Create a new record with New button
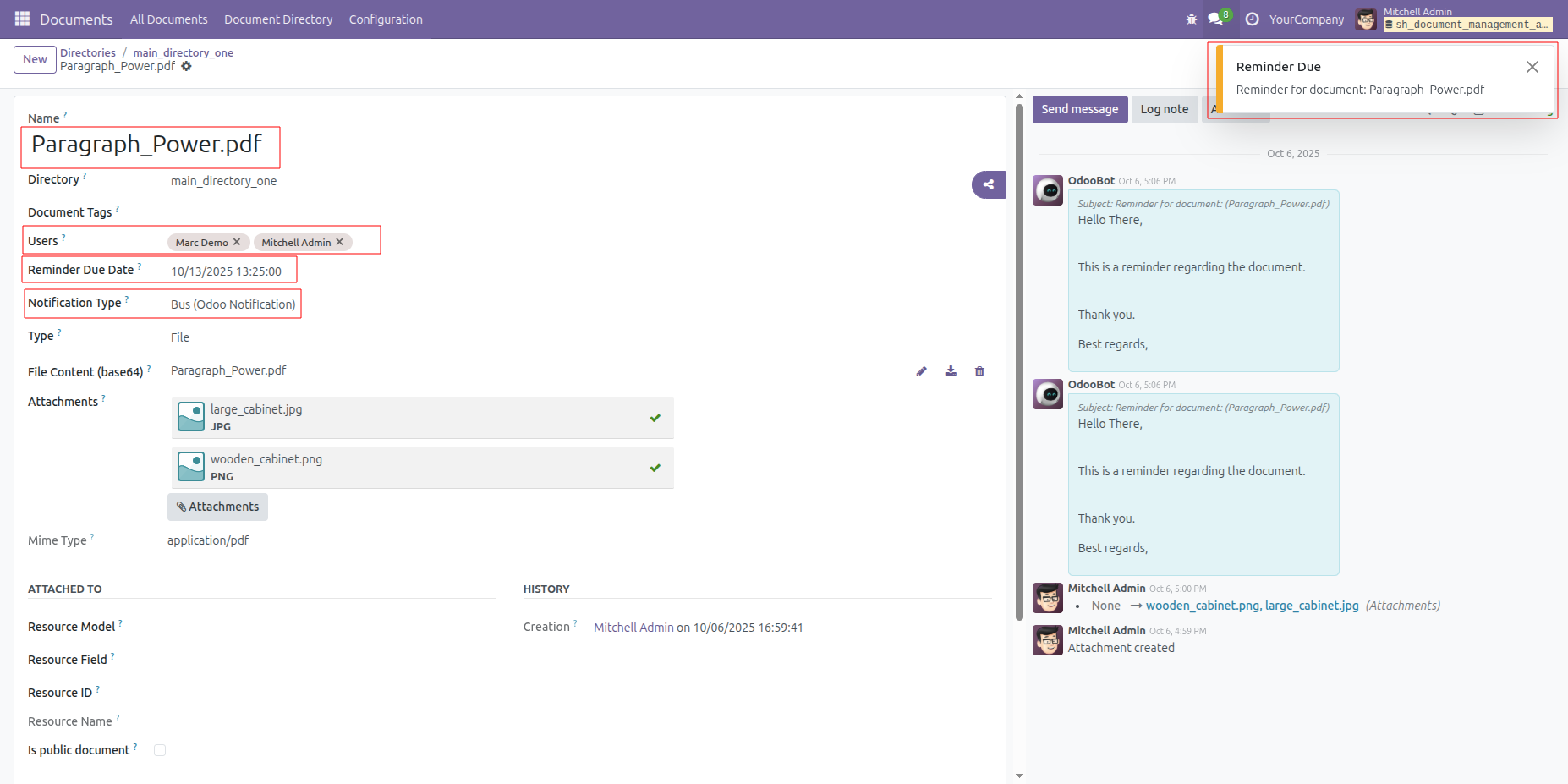The image size is (1568, 784). (35, 59)
